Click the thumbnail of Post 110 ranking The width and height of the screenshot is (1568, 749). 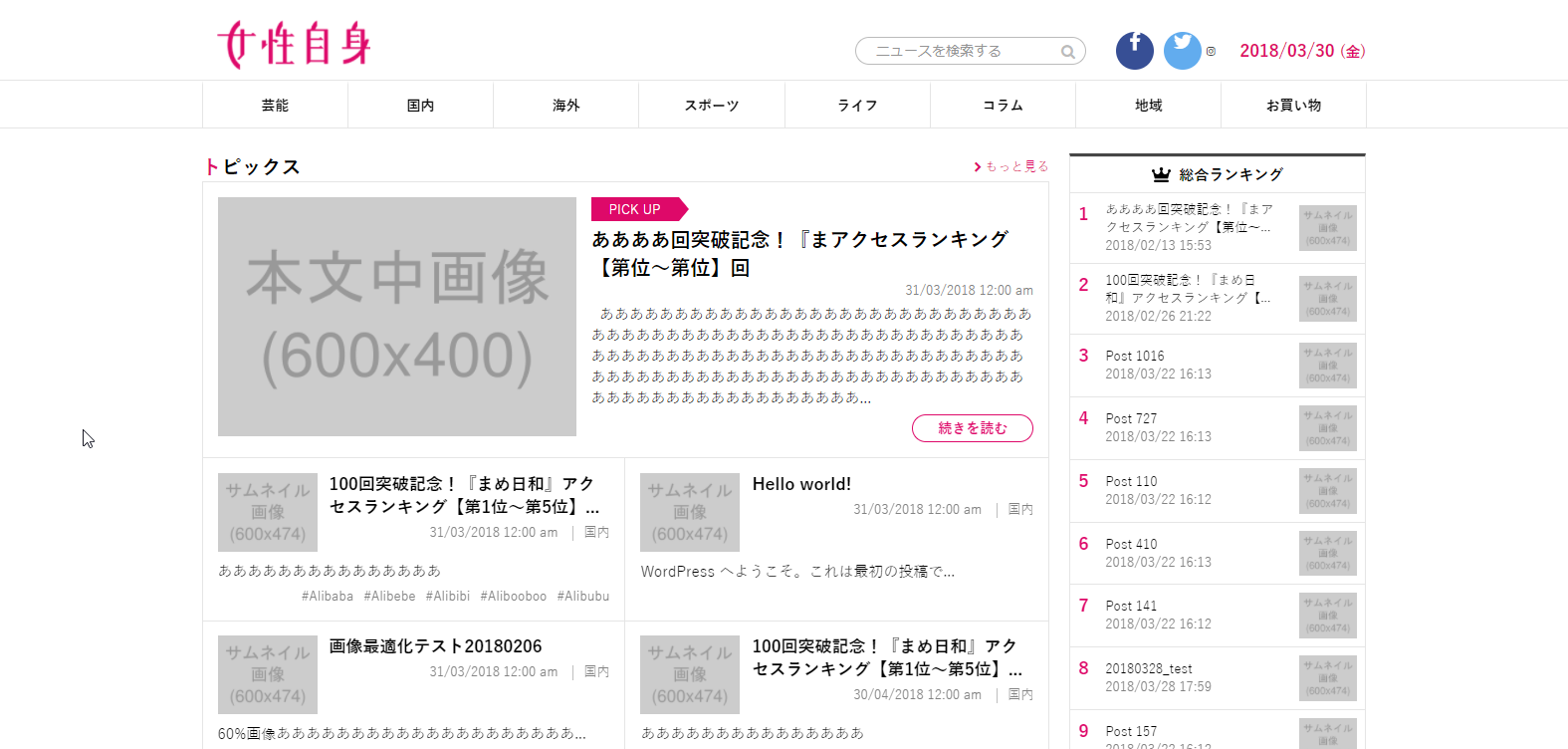(x=1328, y=491)
